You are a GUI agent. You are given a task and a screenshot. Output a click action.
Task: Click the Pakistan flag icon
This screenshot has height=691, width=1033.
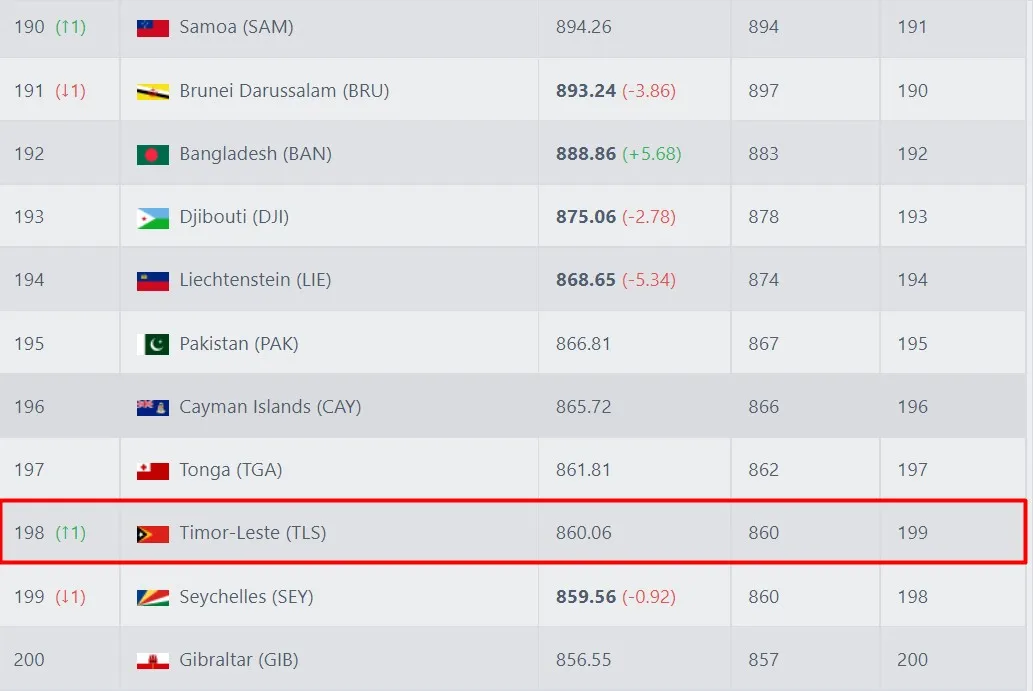pos(152,344)
